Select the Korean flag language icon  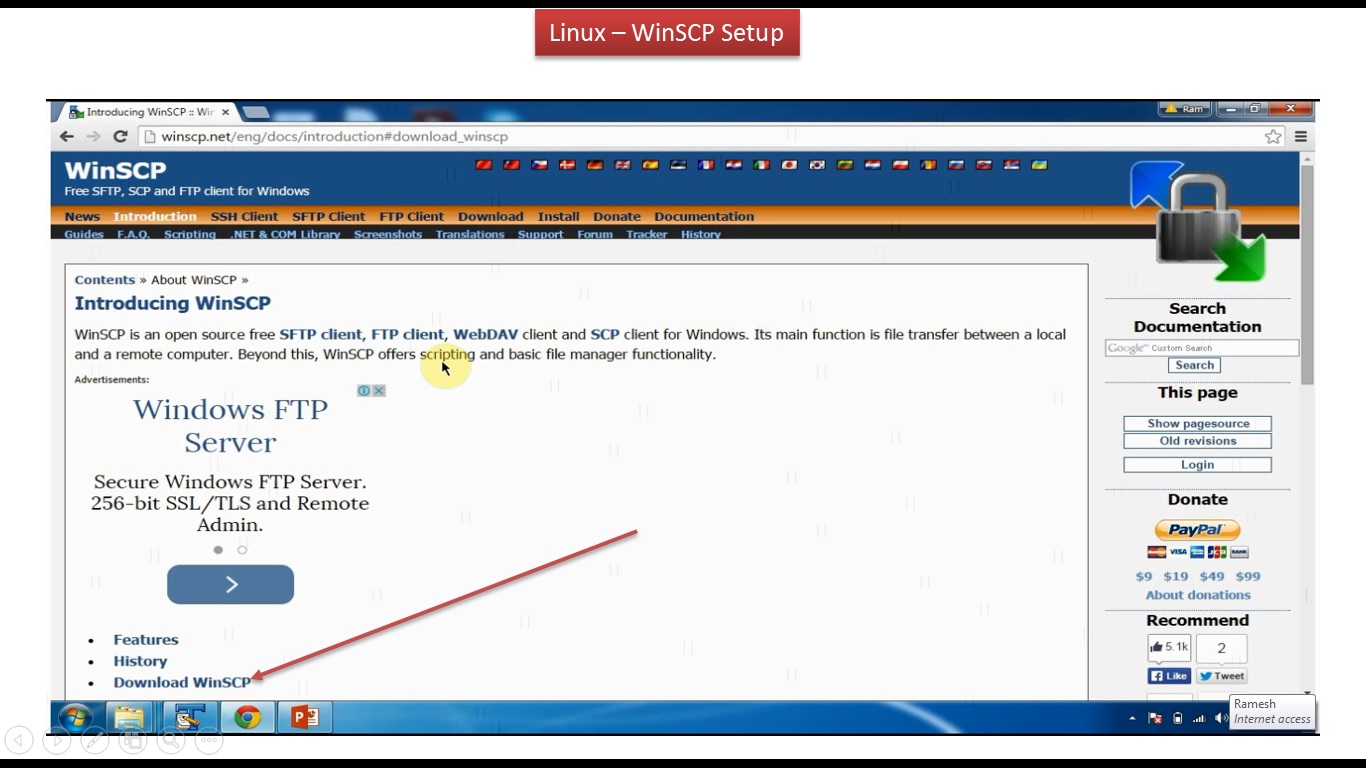(x=817, y=165)
